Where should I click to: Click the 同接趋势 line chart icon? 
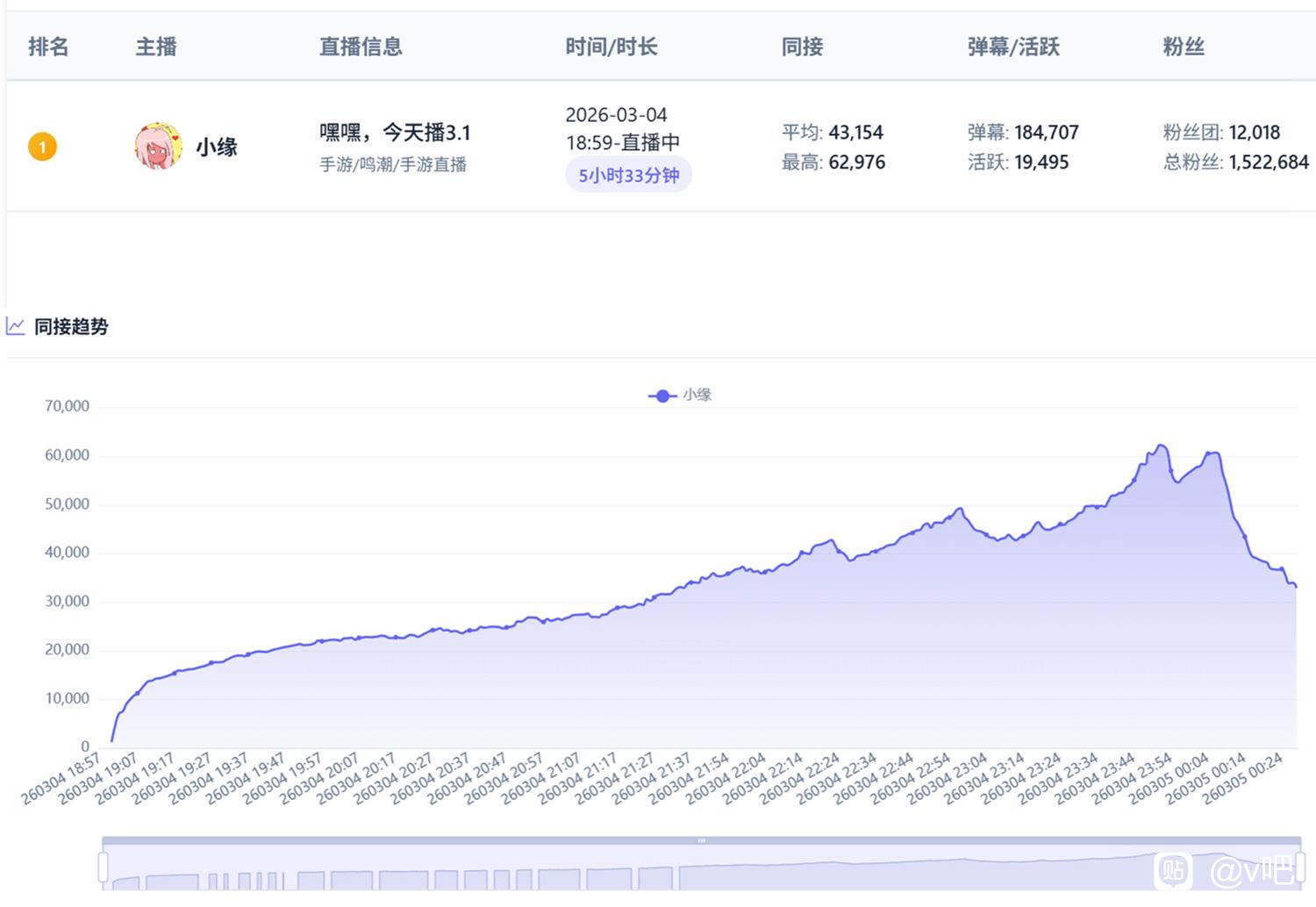15,326
